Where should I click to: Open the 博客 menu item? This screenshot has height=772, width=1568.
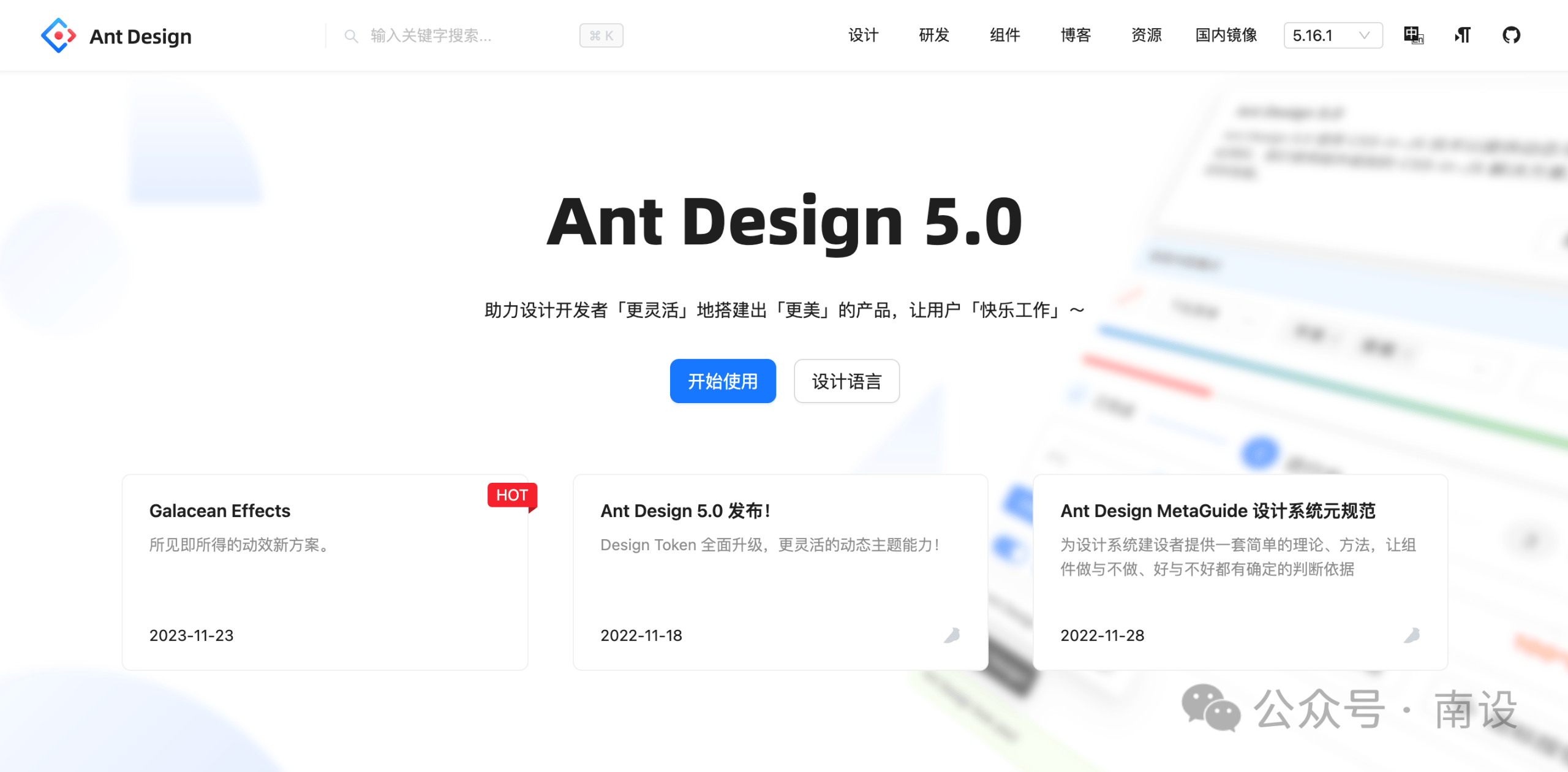pyautogui.click(x=1076, y=36)
